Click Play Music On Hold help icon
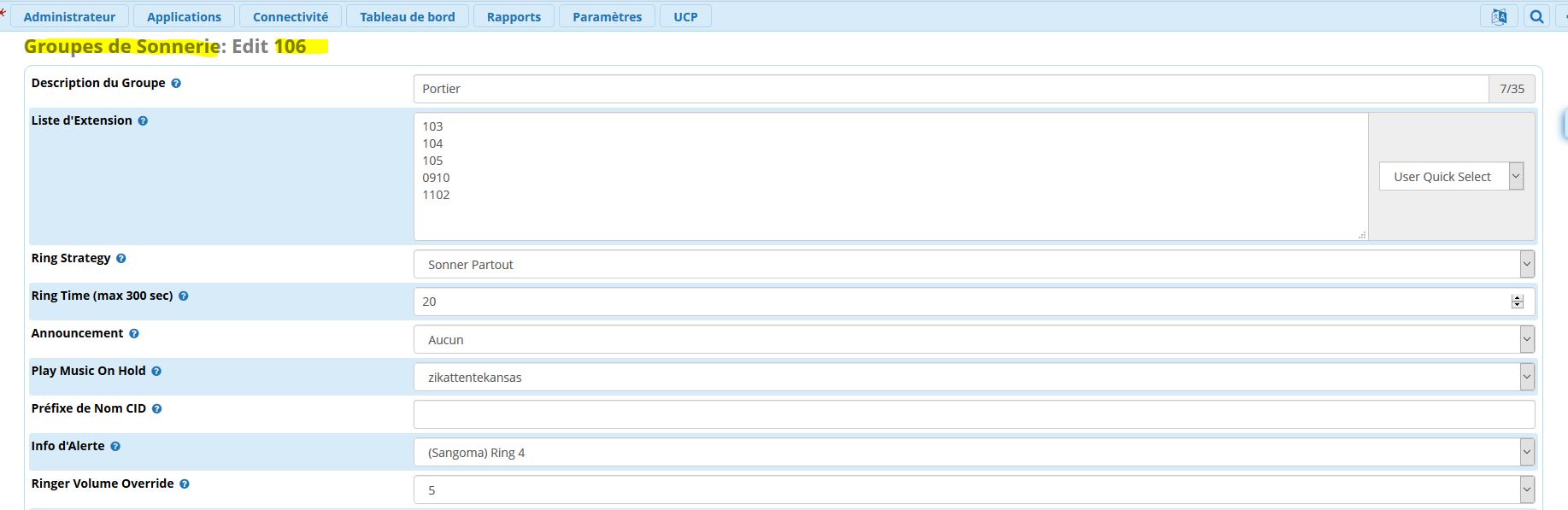1568x510 pixels. [x=156, y=372]
